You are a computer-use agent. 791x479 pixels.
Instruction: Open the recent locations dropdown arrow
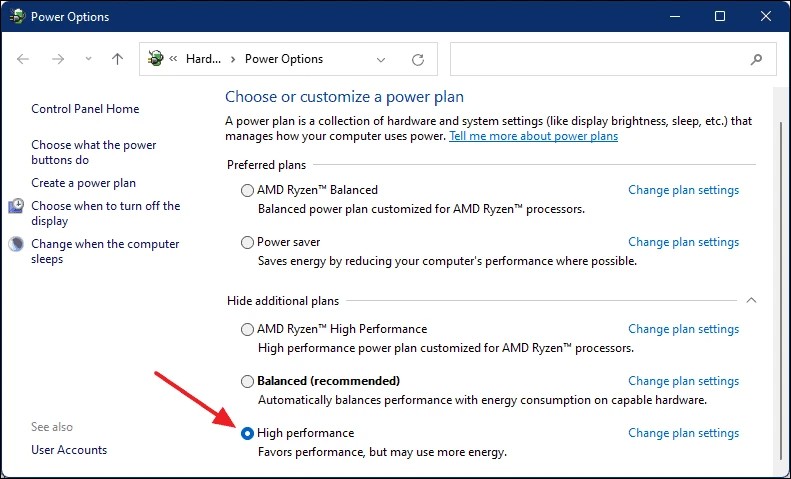tap(87, 59)
